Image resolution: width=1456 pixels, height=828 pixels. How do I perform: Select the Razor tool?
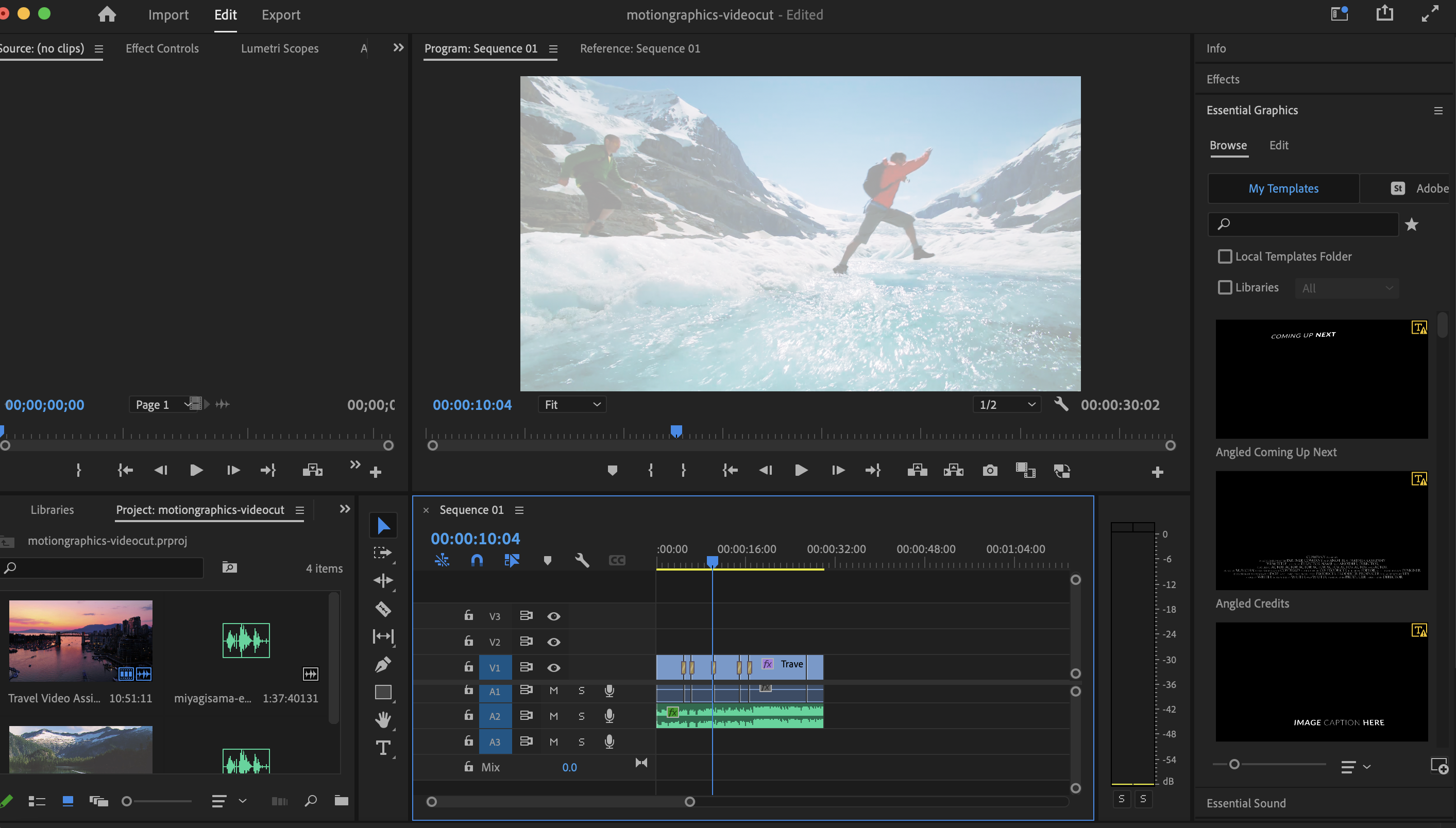[383, 609]
